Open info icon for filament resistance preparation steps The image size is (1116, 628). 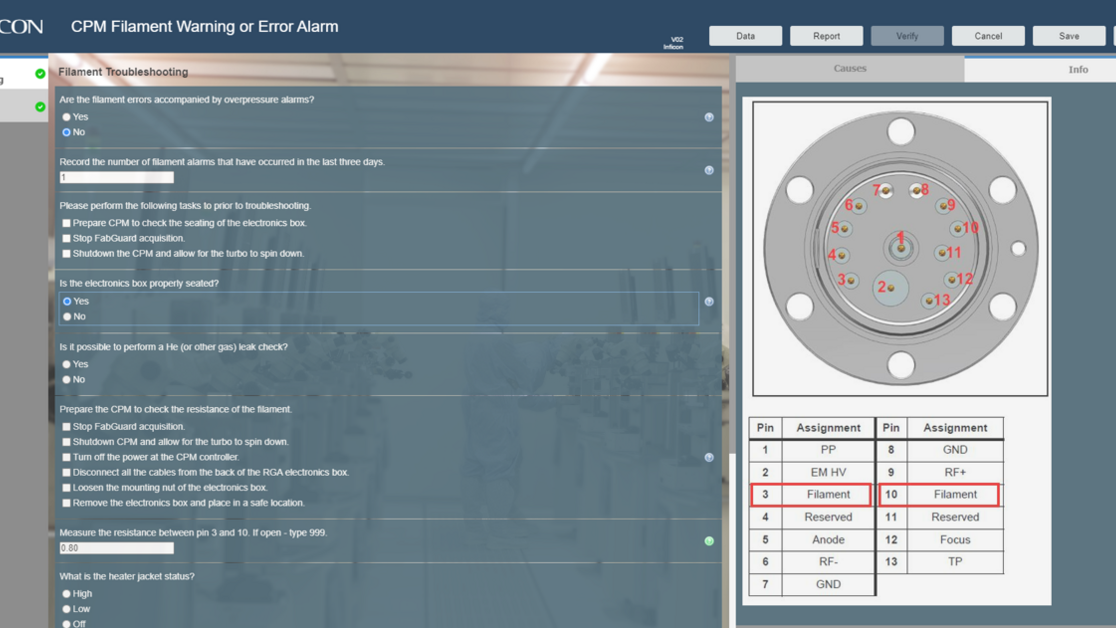(x=709, y=458)
